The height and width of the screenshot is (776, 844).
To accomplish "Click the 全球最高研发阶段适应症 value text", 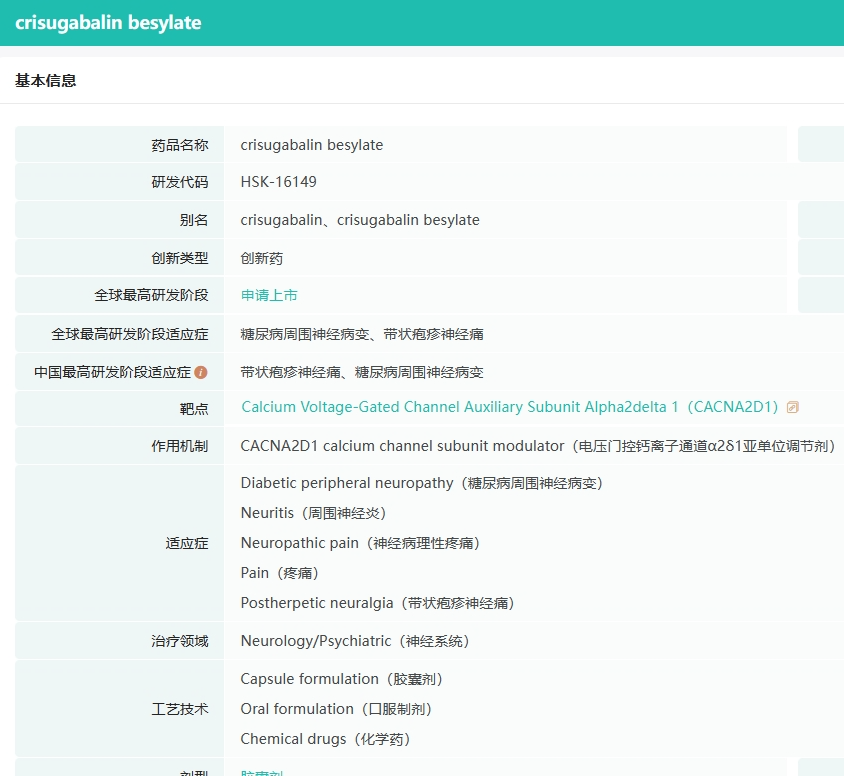I will (x=362, y=334).
